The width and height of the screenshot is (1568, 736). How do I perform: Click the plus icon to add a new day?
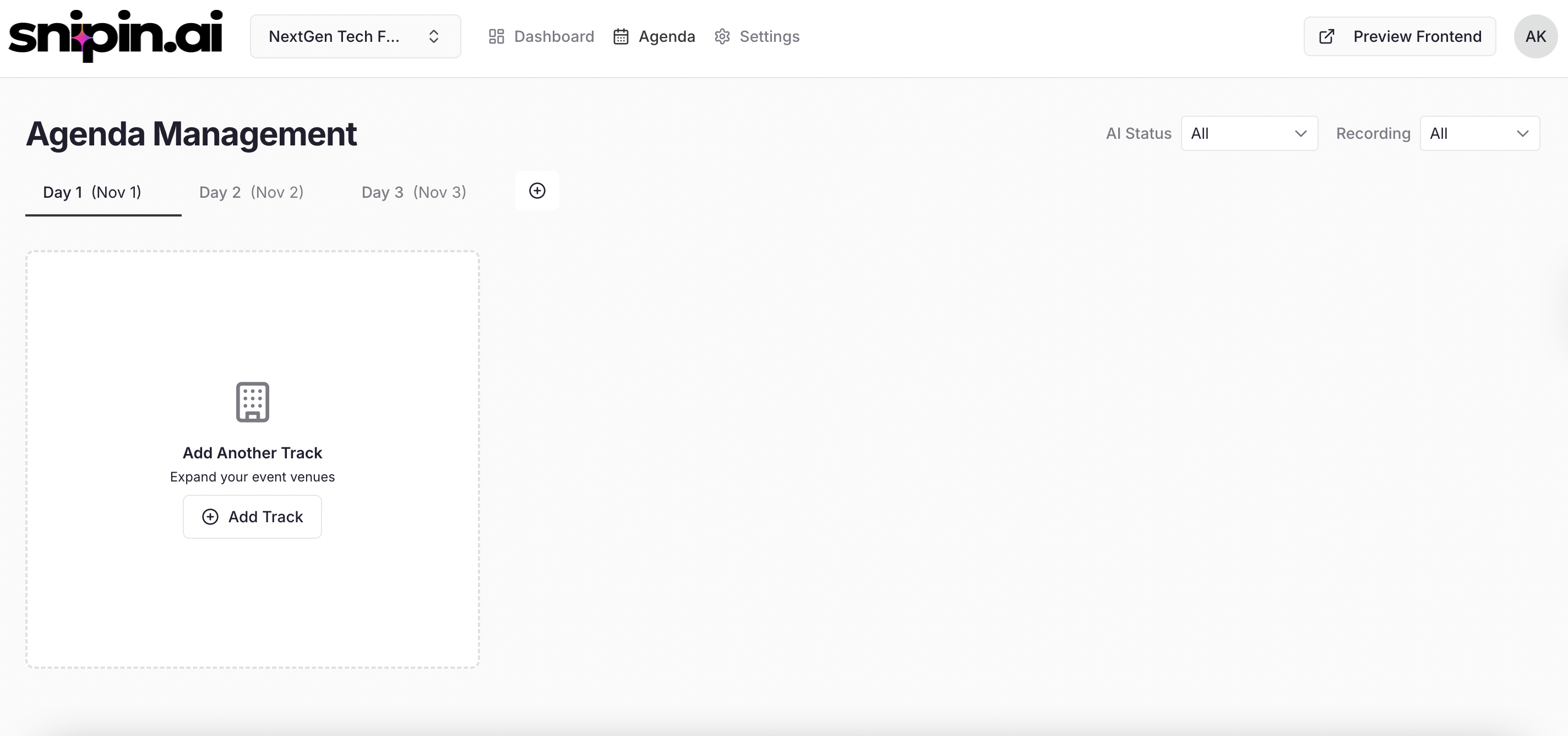tap(537, 191)
